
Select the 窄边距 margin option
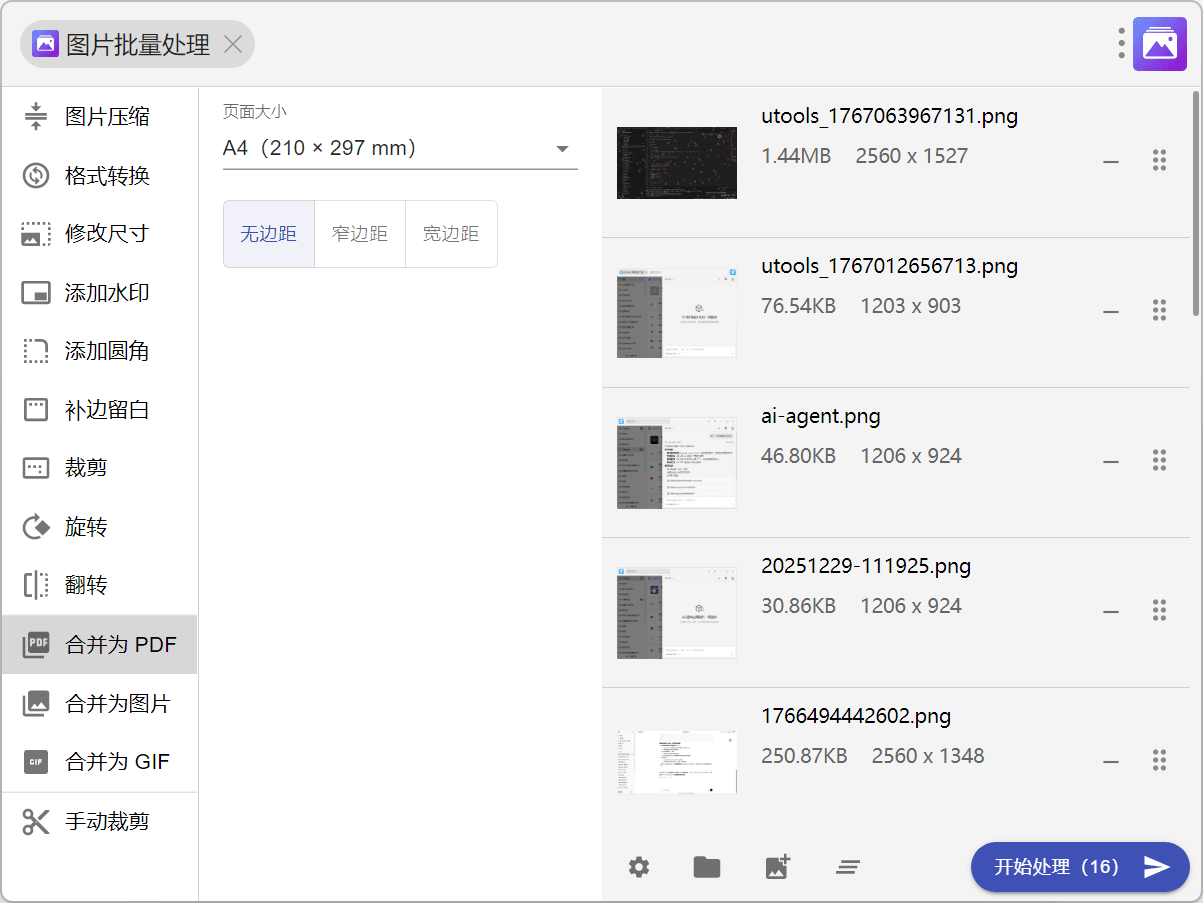(360, 234)
